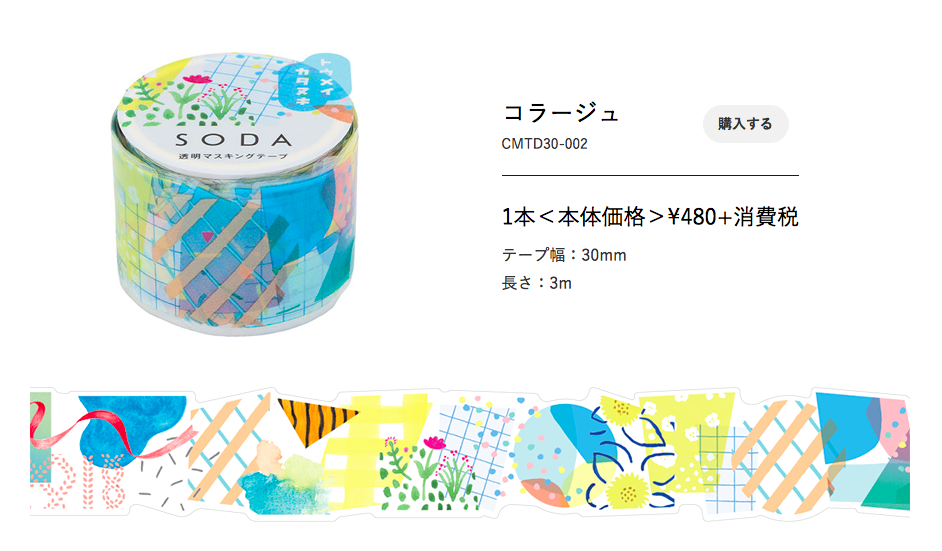This screenshot has height=551, width=942.
Task: Select the コラージュ product title
Action: click(560, 113)
